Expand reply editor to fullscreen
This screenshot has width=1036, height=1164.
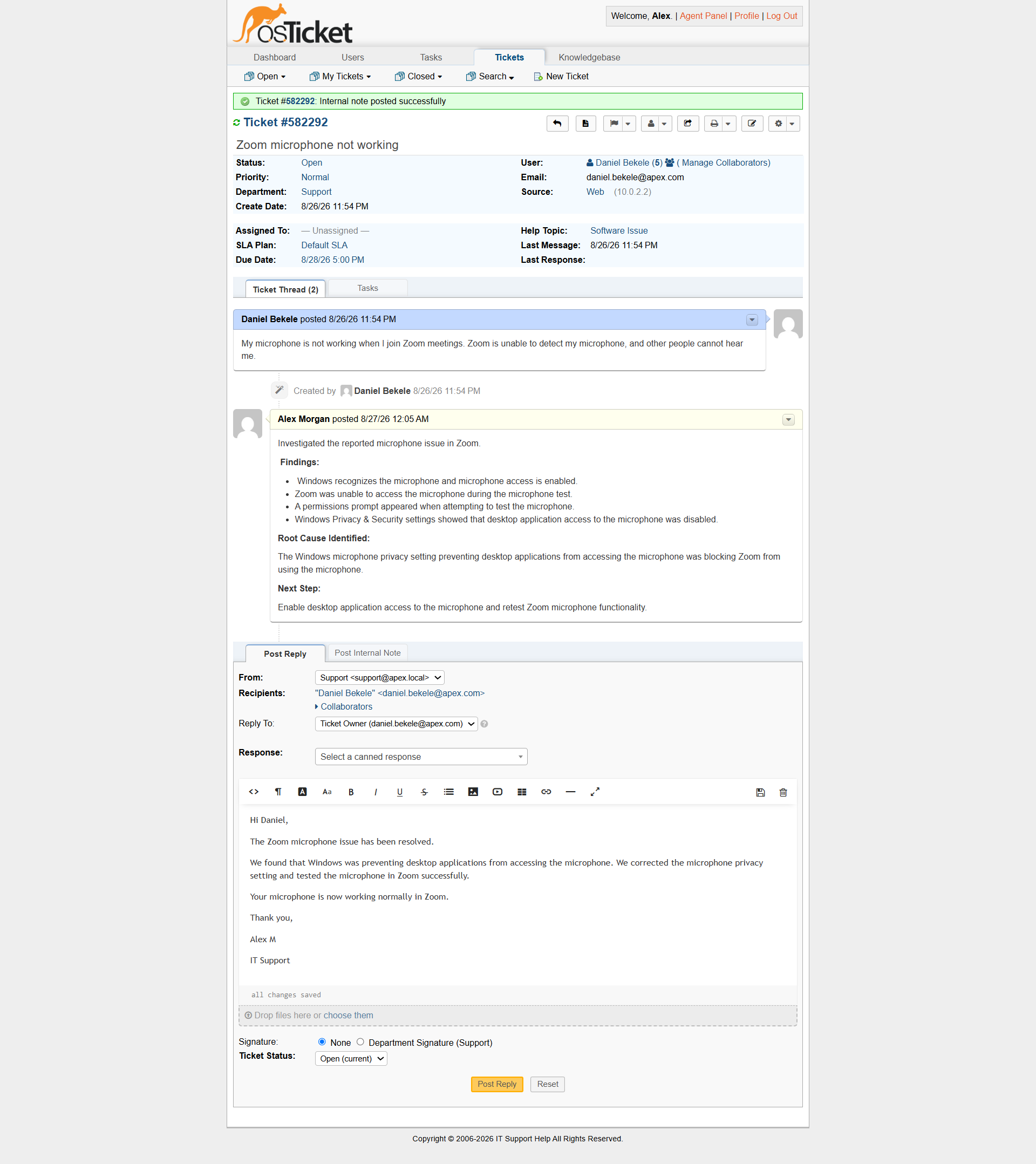[595, 792]
